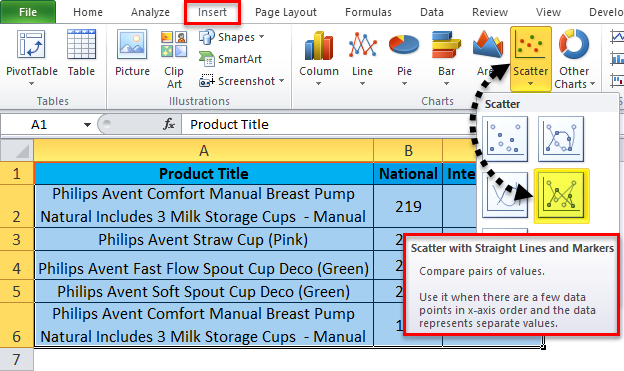This screenshot has height=371, width=624.
Task: Expand the Pie chart dropdown arrow
Action: (404, 84)
